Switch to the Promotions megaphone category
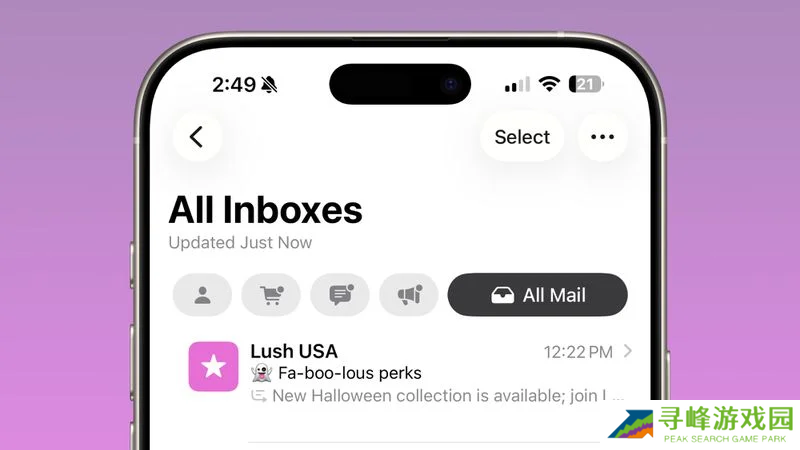800x450 pixels. click(409, 295)
